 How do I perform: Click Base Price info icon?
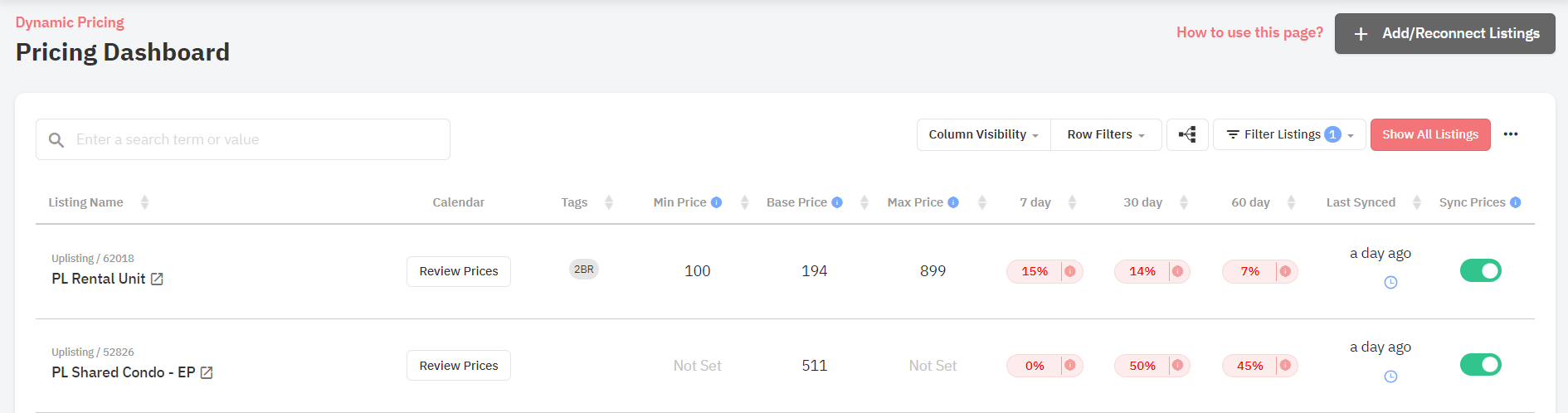click(837, 202)
